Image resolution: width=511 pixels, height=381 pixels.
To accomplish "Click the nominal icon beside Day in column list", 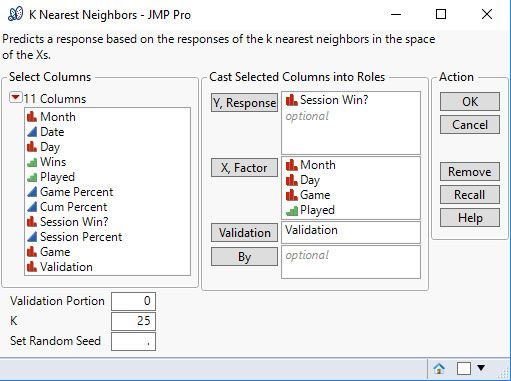I will point(32,147).
